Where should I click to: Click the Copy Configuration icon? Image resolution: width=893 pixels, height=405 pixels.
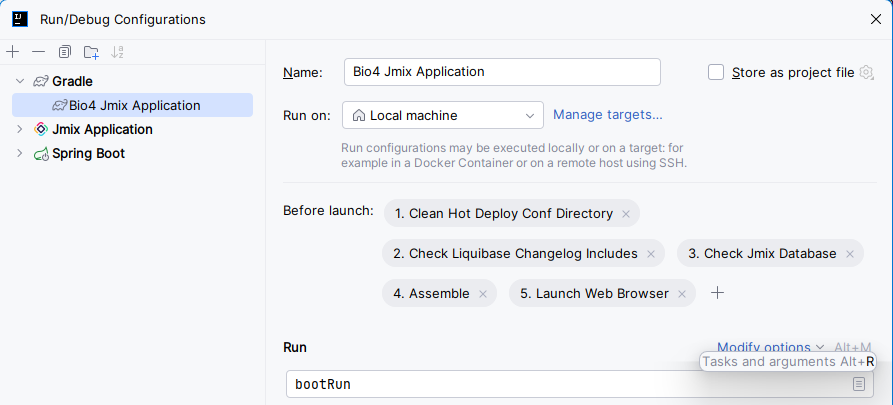tap(65, 52)
